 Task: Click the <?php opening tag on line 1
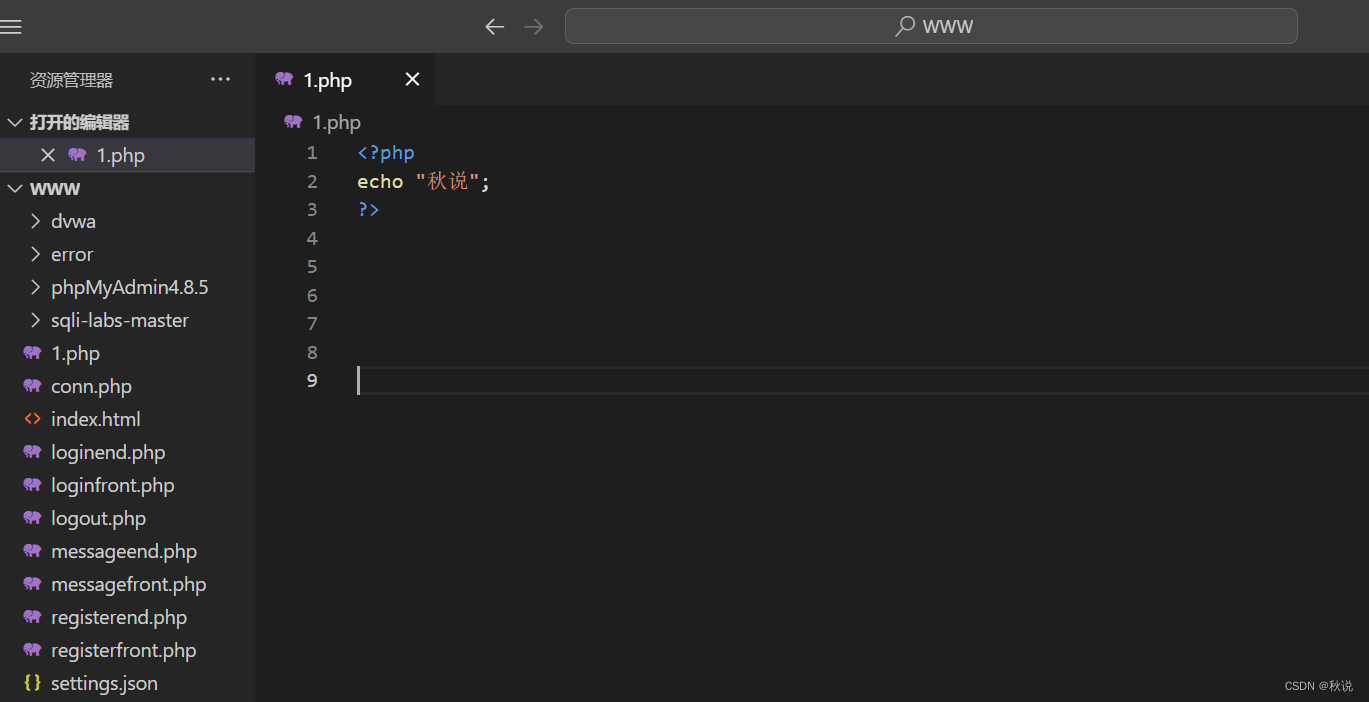386,153
